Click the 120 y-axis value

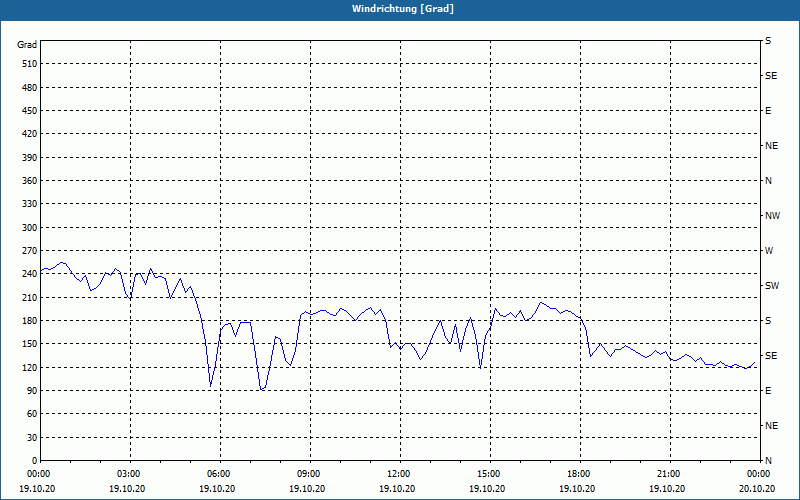[29, 367]
